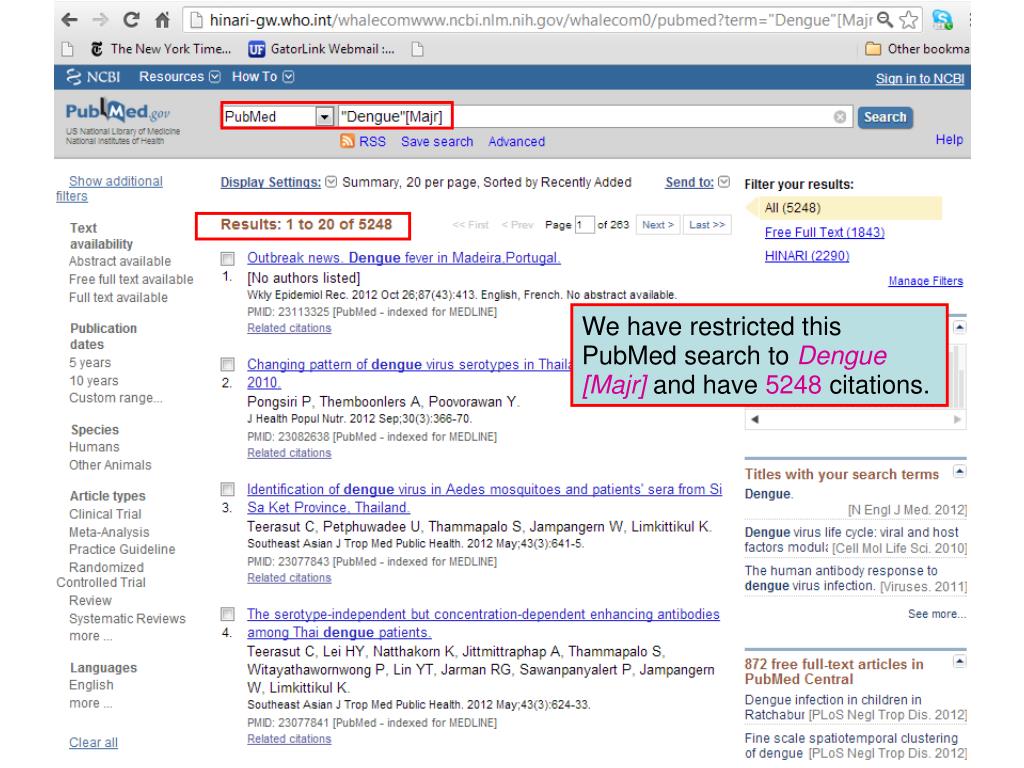Open Dengue N Engl J Med title

[769, 494]
